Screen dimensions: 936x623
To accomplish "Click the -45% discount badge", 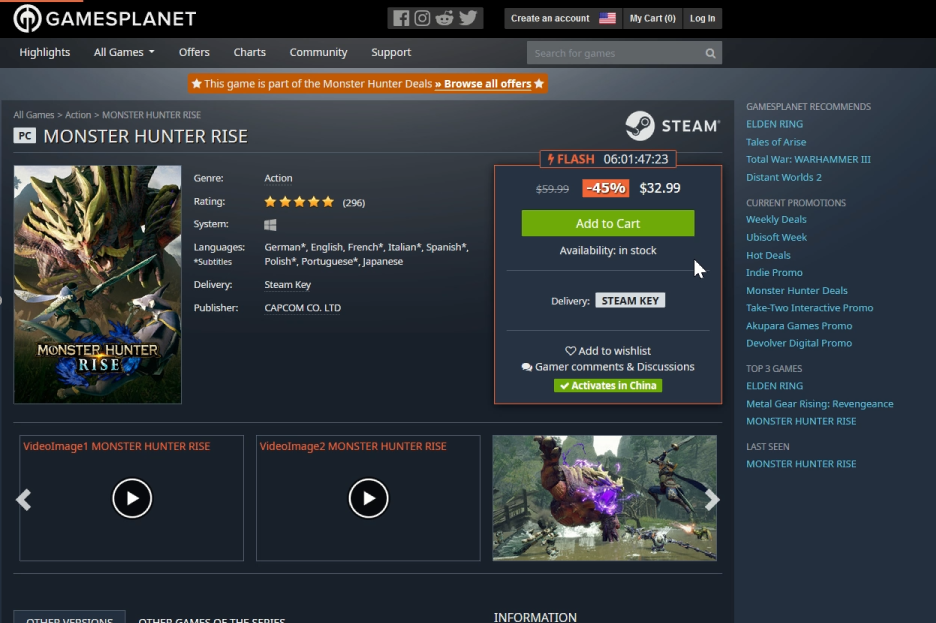I will click(x=605, y=189).
